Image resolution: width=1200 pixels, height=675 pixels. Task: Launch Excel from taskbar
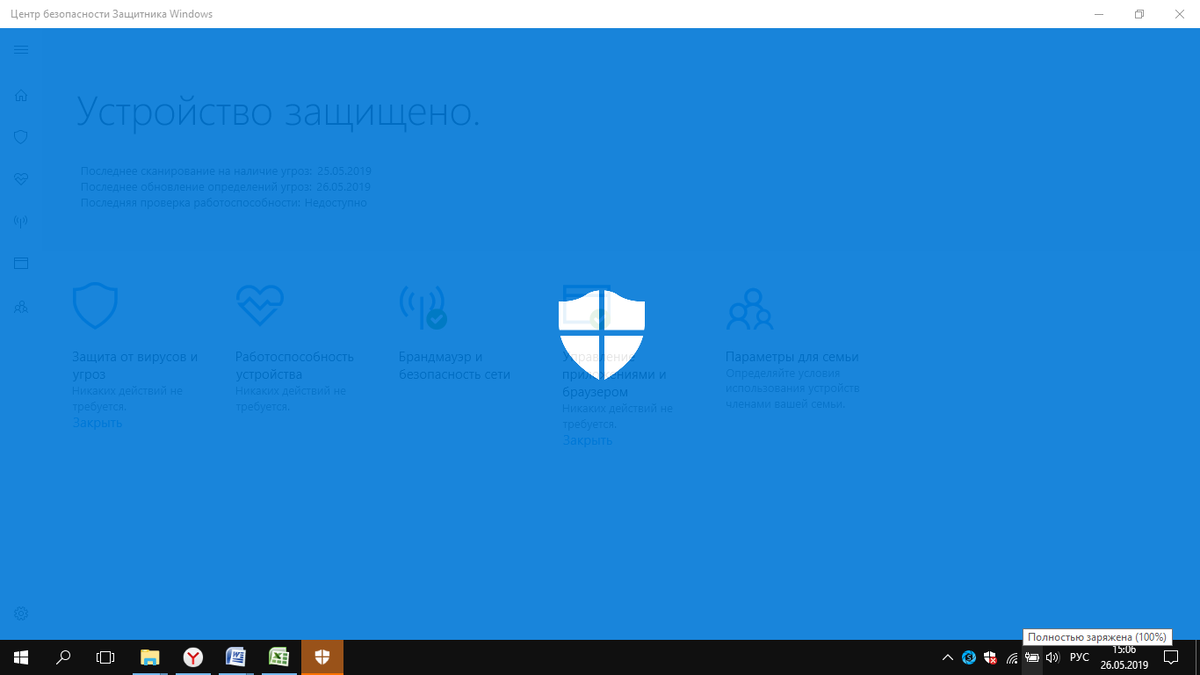click(x=279, y=657)
